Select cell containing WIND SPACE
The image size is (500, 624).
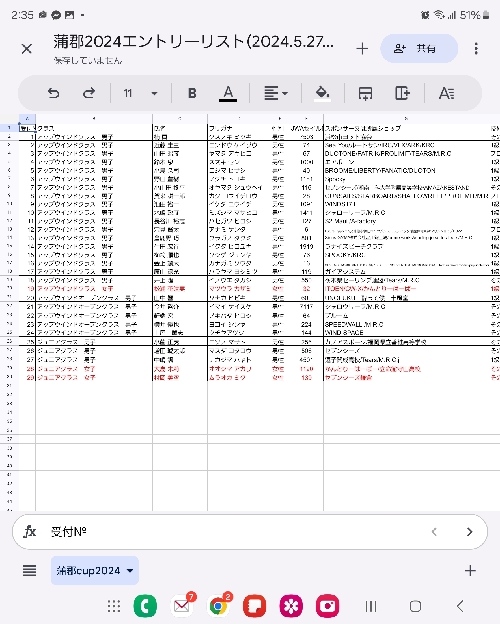coord(407,332)
